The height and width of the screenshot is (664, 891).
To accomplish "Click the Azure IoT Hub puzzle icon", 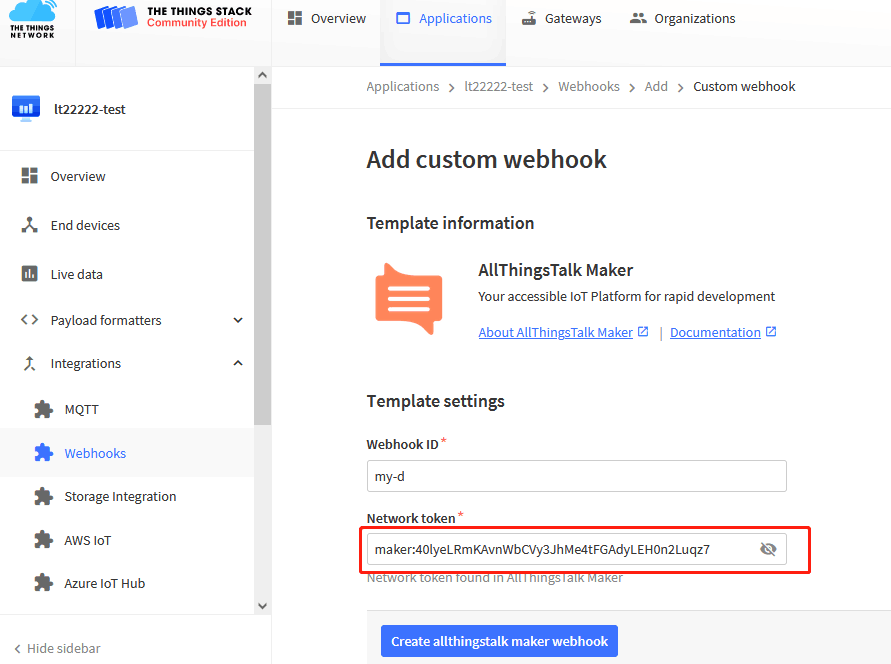I will pyautogui.click(x=43, y=583).
